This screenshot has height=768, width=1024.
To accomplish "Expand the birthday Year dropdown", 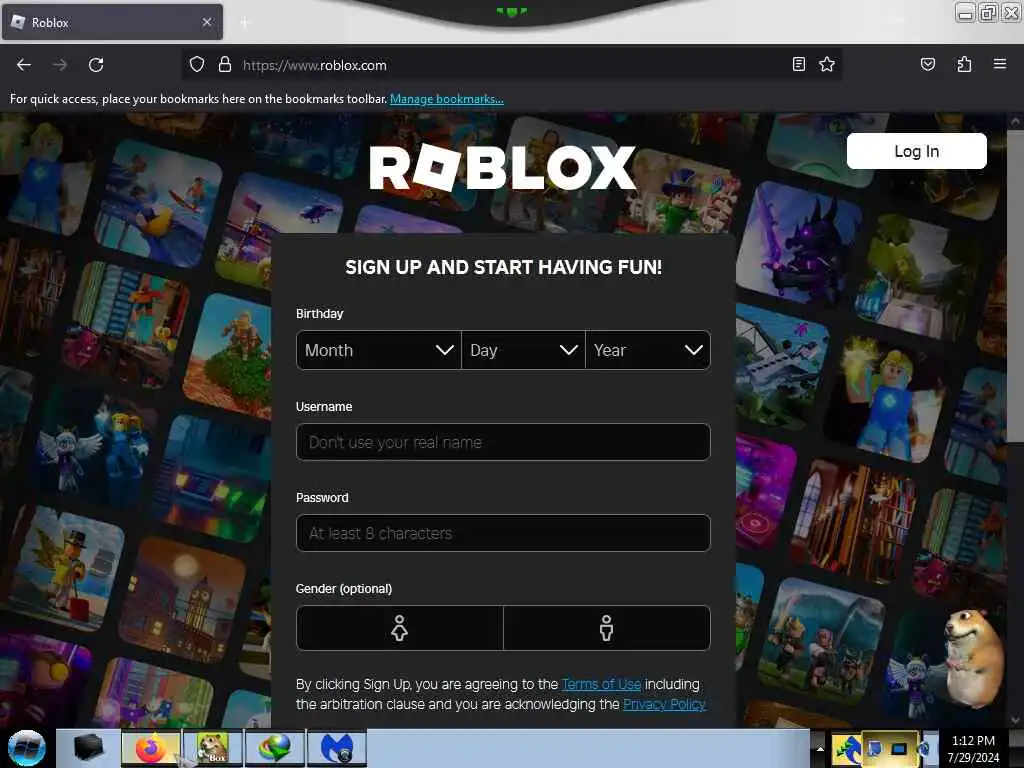I will [x=648, y=350].
